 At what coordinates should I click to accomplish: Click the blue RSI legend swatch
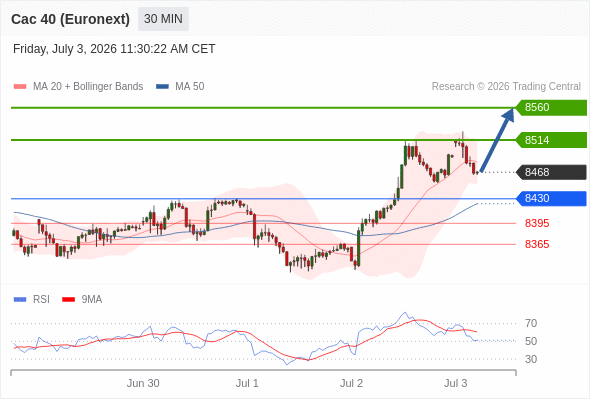[20, 300]
